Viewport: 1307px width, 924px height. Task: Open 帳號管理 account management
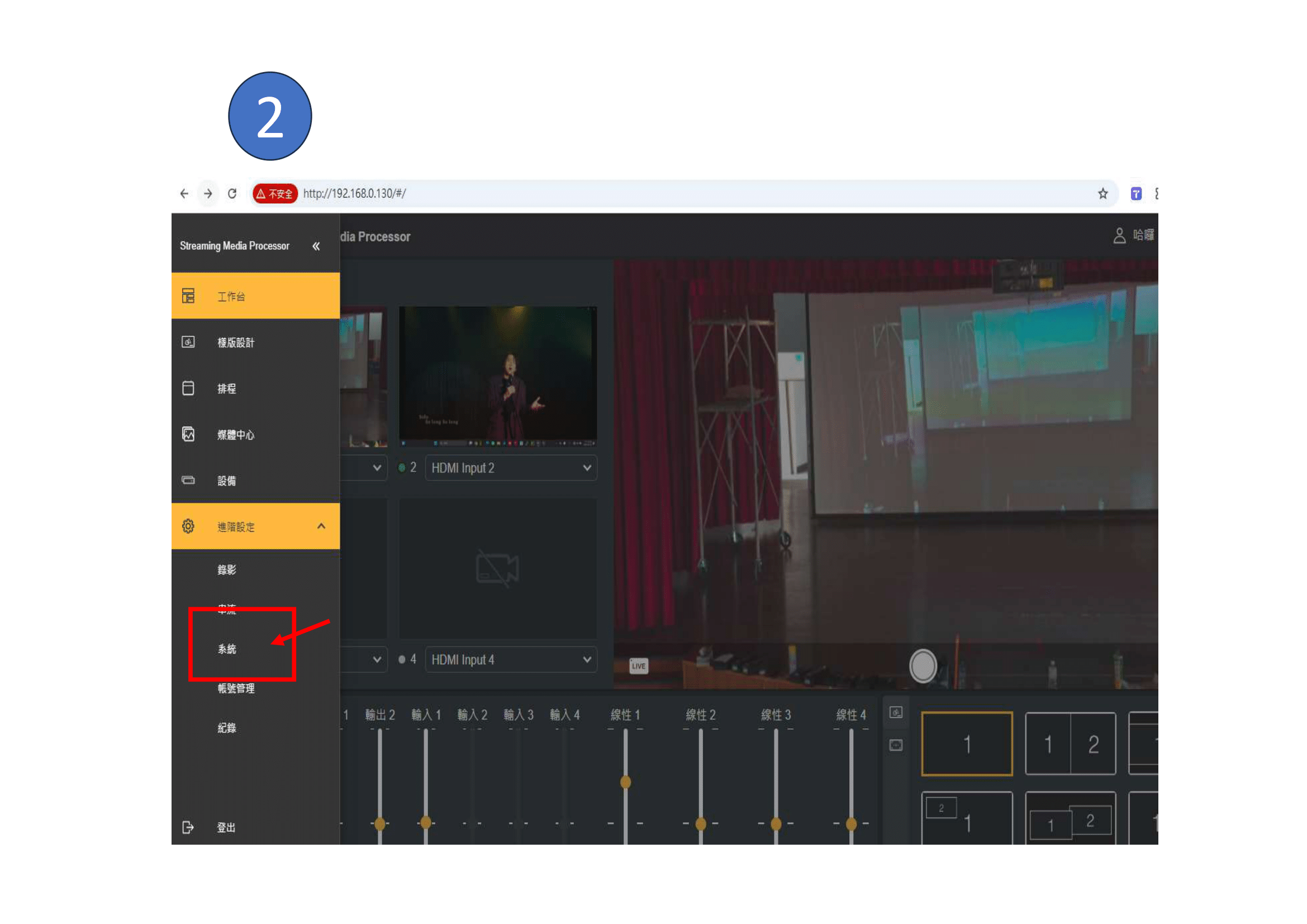[236, 688]
